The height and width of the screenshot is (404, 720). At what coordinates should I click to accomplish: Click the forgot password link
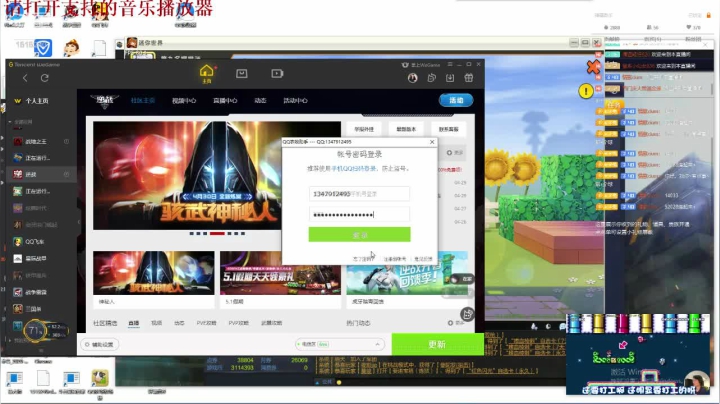[363, 259]
